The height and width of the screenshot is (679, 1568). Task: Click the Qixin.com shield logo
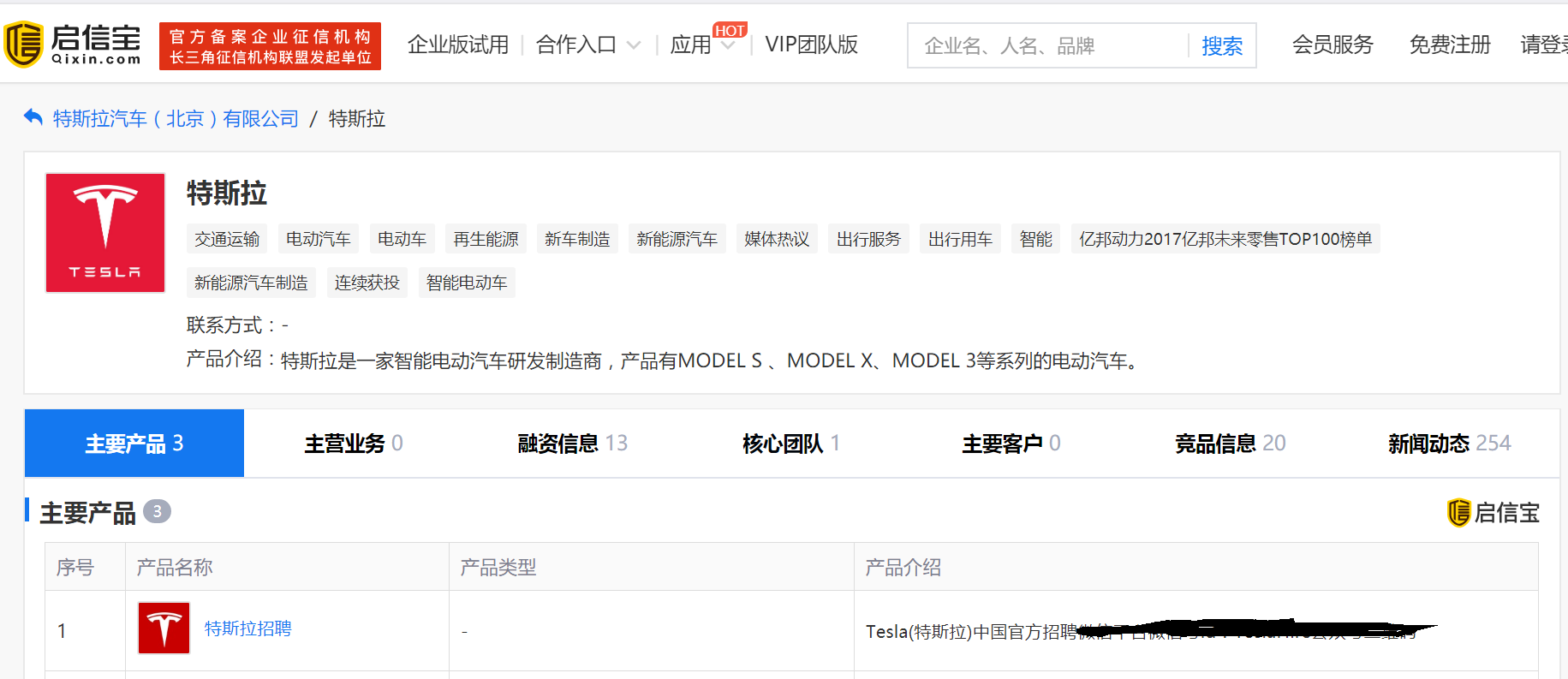tap(73, 45)
